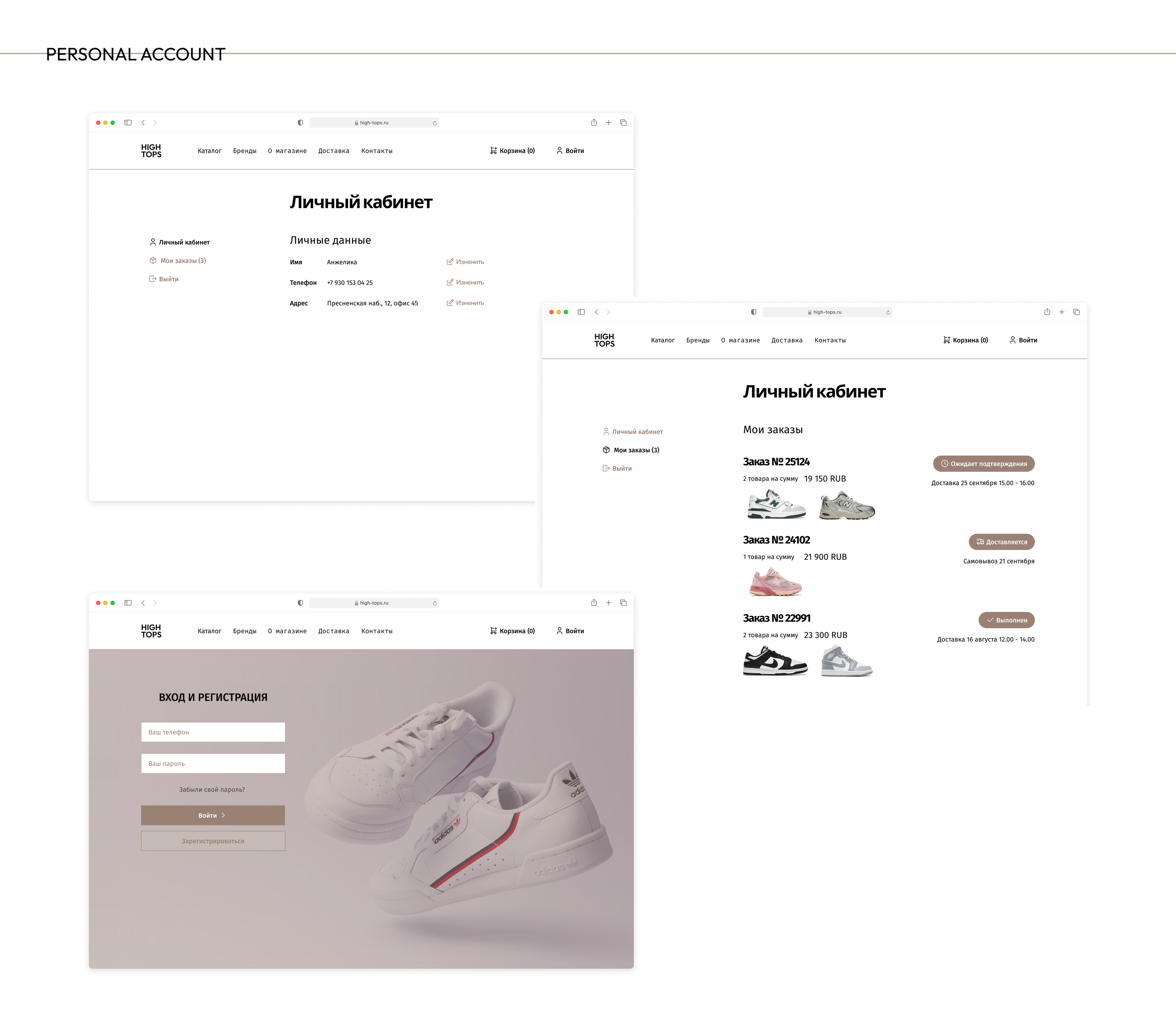1176x1023 pixels.
Task: Click Изменить next to the Адрес field
Action: pyautogui.click(x=469, y=303)
